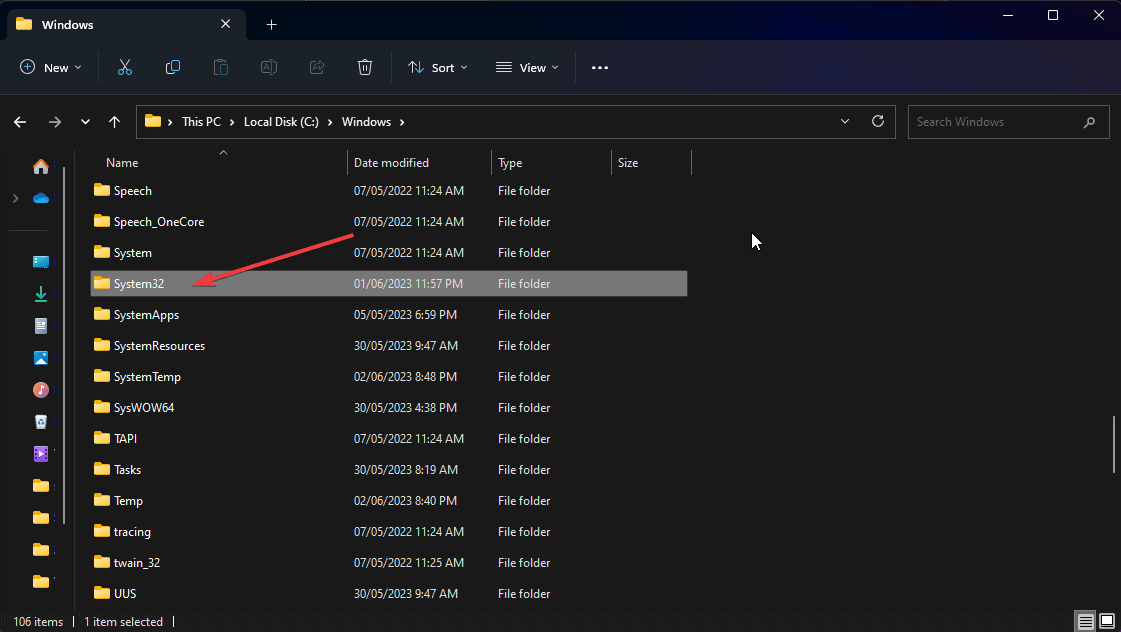Screen dimensions: 1121x632
Task: Rename the selected item via toolbar
Action: point(268,67)
